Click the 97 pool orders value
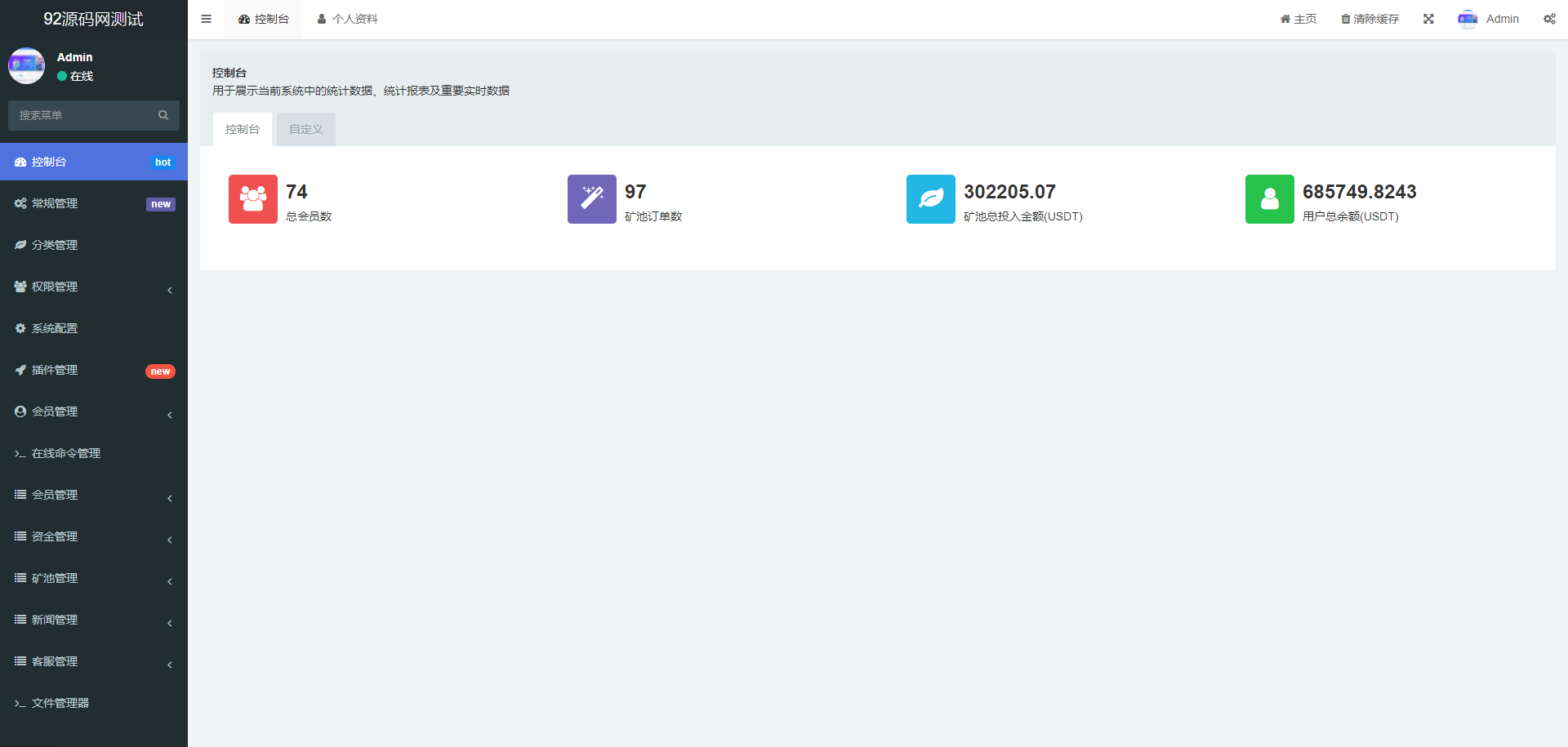This screenshot has width=1568, height=747. point(635,192)
